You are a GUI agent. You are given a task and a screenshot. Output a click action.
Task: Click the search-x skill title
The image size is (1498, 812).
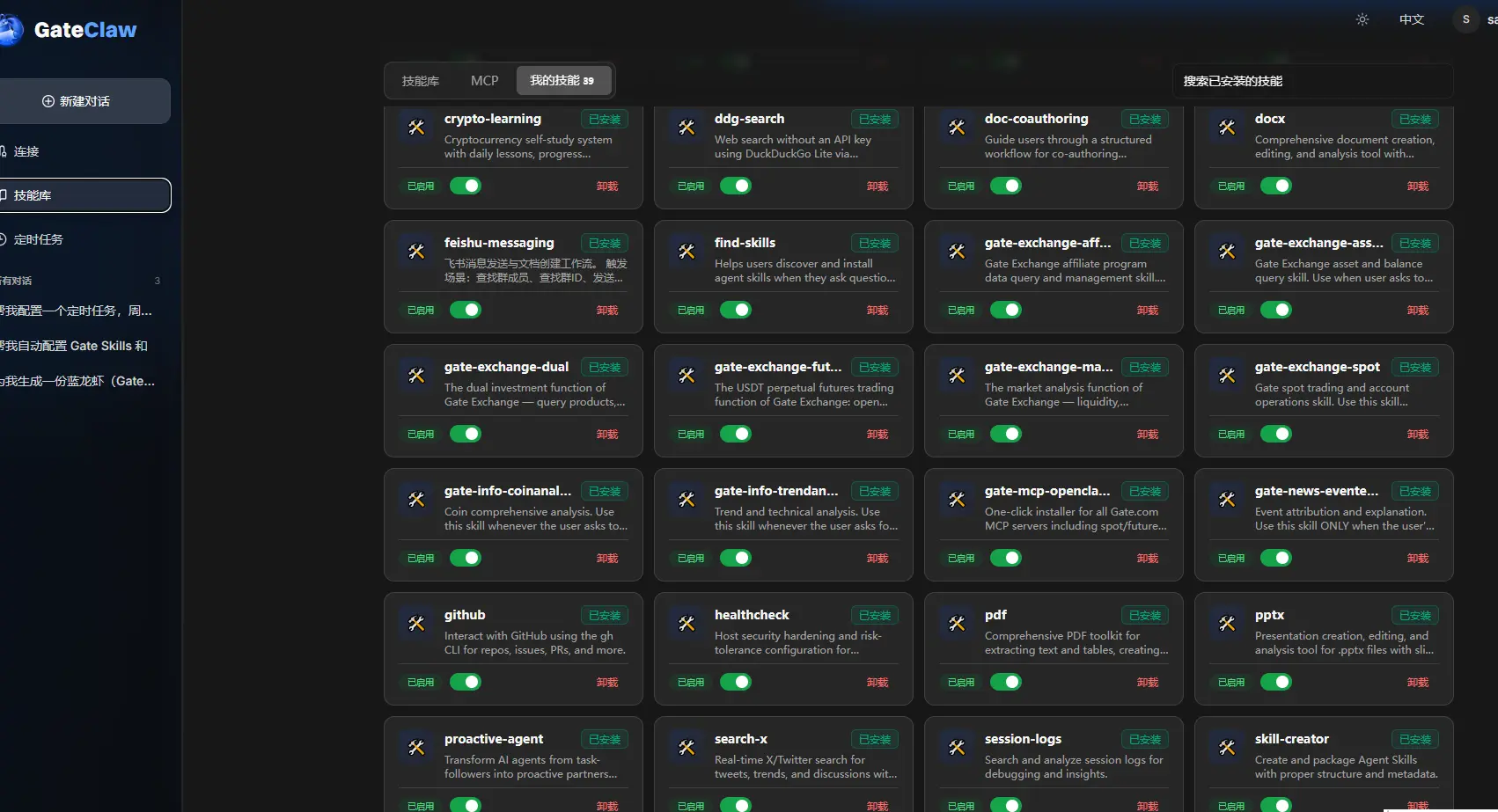point(741,739)
